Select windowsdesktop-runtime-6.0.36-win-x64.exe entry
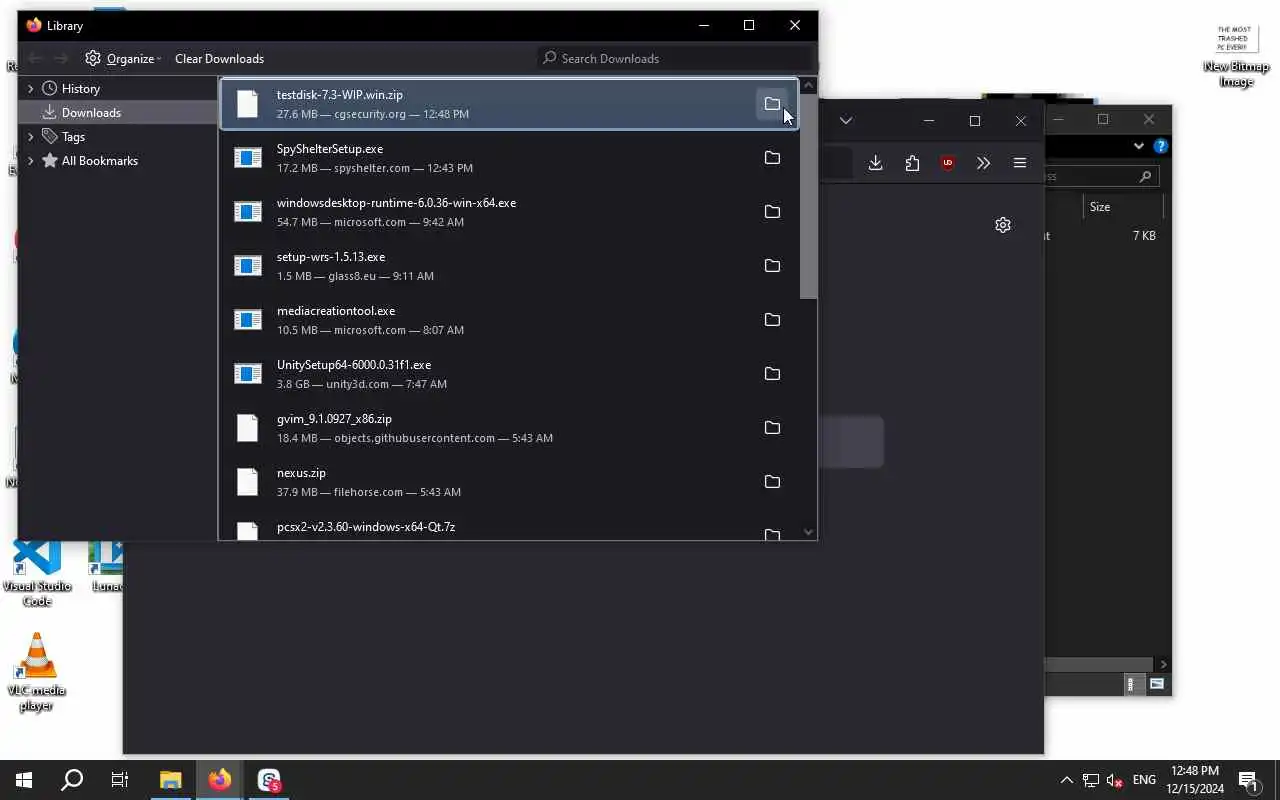Image resolution: width=1280 pixels, height=800 pixels. [x=509, y=212]
